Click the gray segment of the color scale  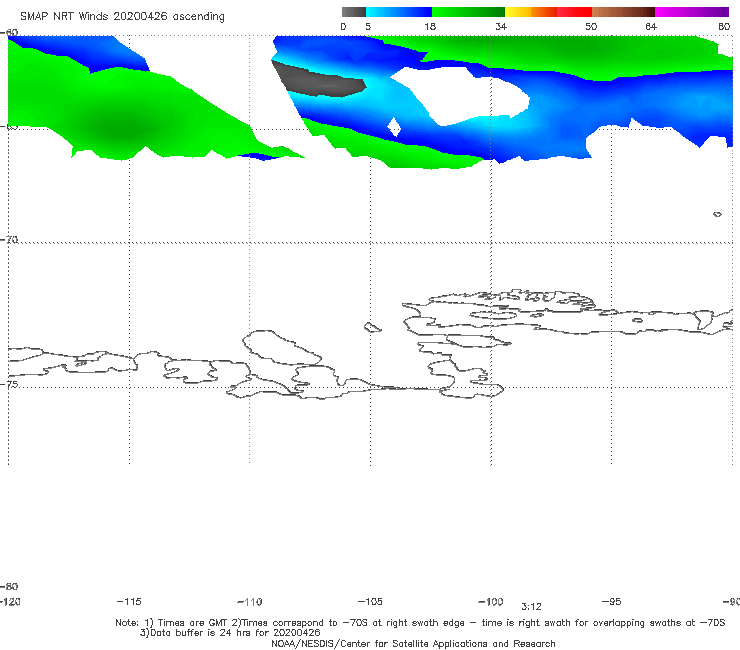pyautogui.click(x=353, y=12)
